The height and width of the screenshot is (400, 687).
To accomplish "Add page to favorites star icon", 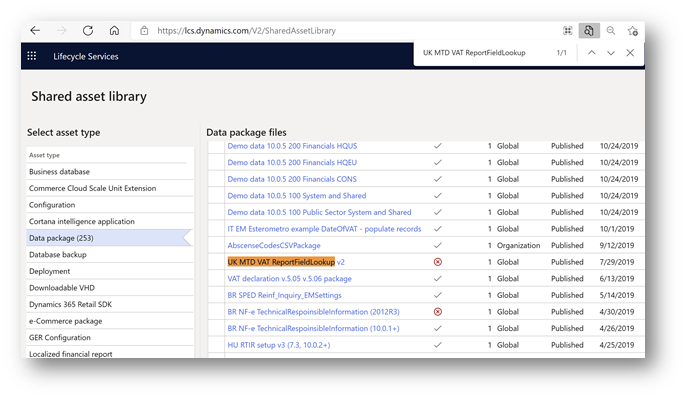I will pyautogui.click(x=632, y=31).
